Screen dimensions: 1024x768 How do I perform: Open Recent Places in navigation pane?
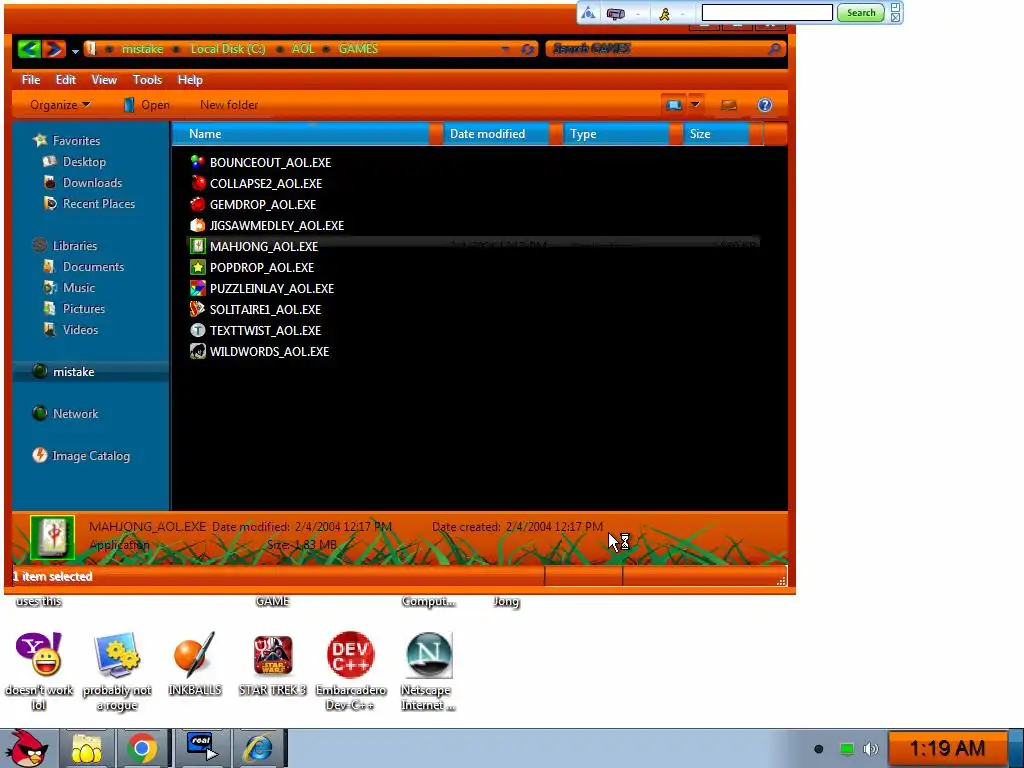pyautogui.click(x=99, y=204)
